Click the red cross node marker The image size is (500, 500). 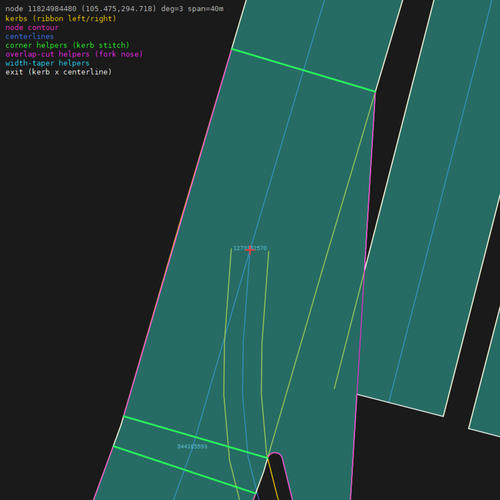coord(250,250)
